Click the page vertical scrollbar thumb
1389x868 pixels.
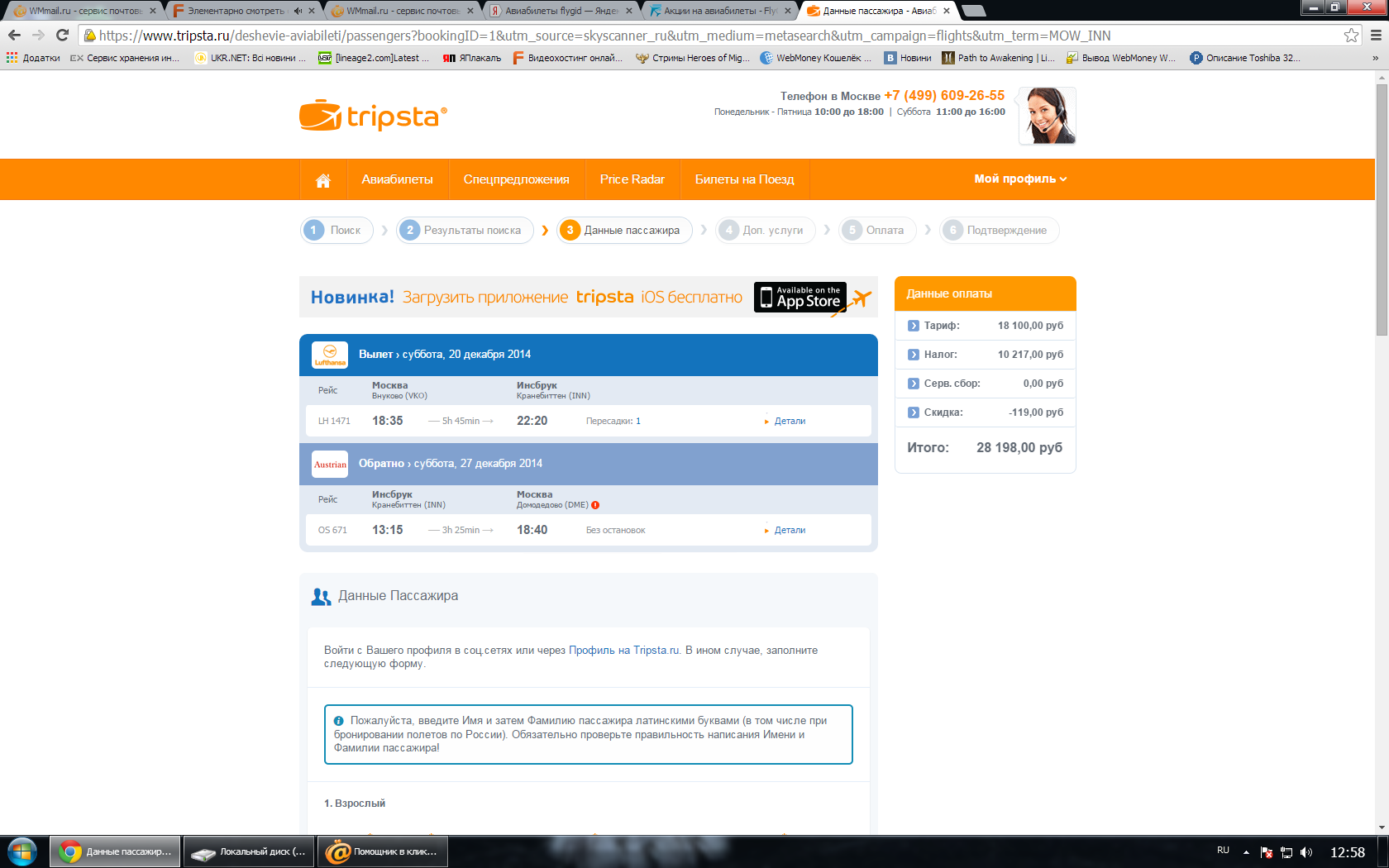click(1382, 208)
